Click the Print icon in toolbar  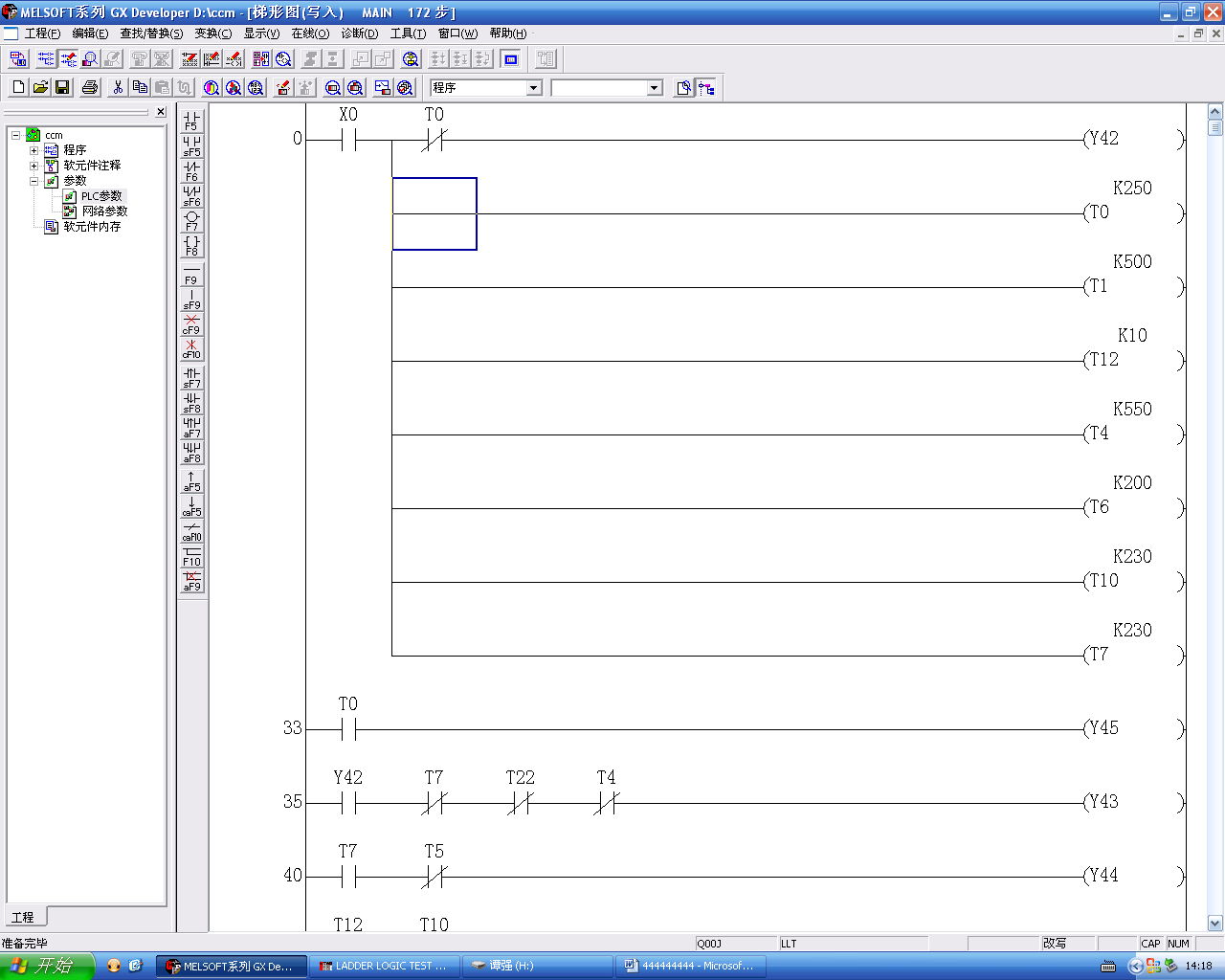tap(90, 88)
